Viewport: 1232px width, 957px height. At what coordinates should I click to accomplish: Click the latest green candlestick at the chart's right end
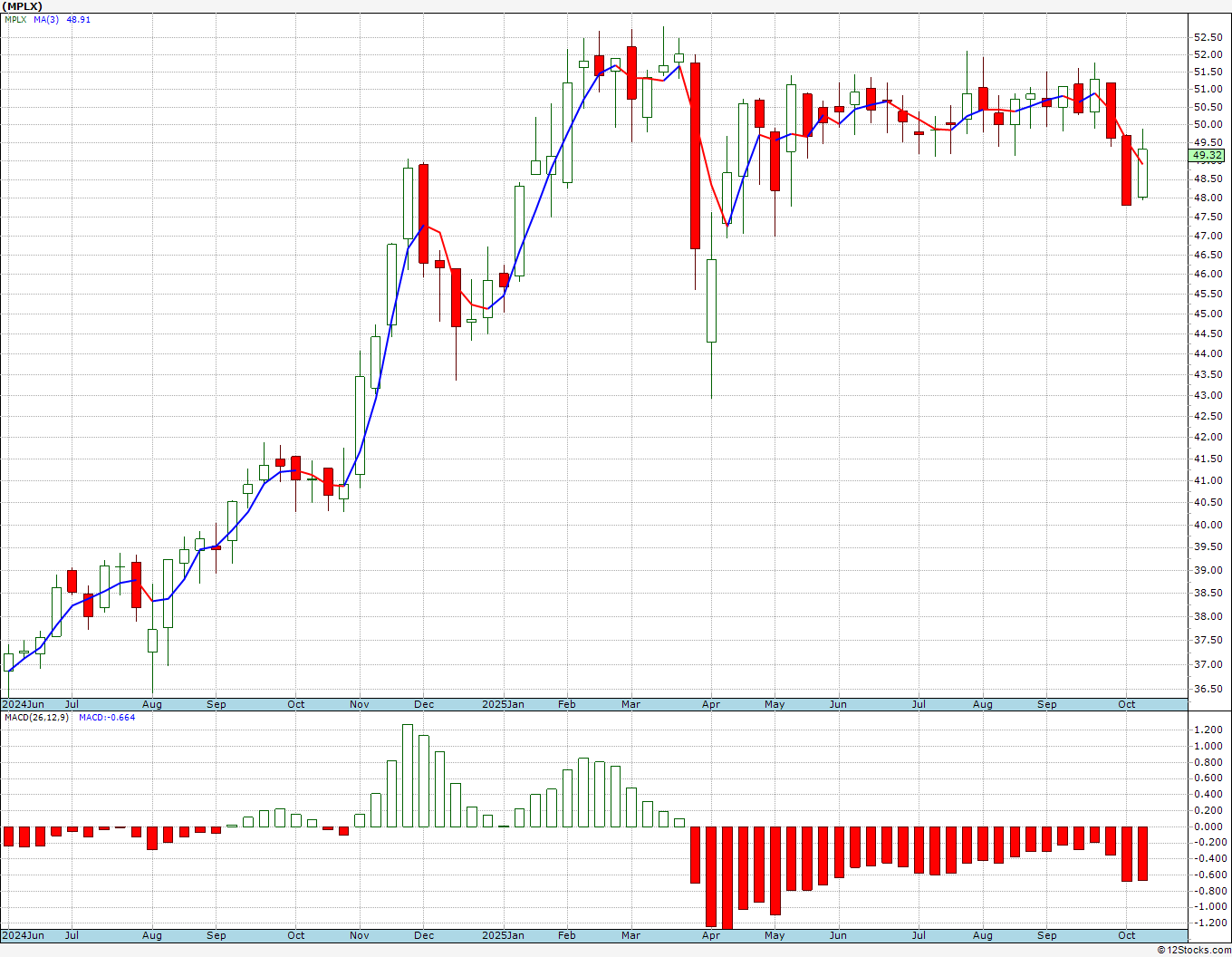pyautogui.click(x=1143, y=173)
